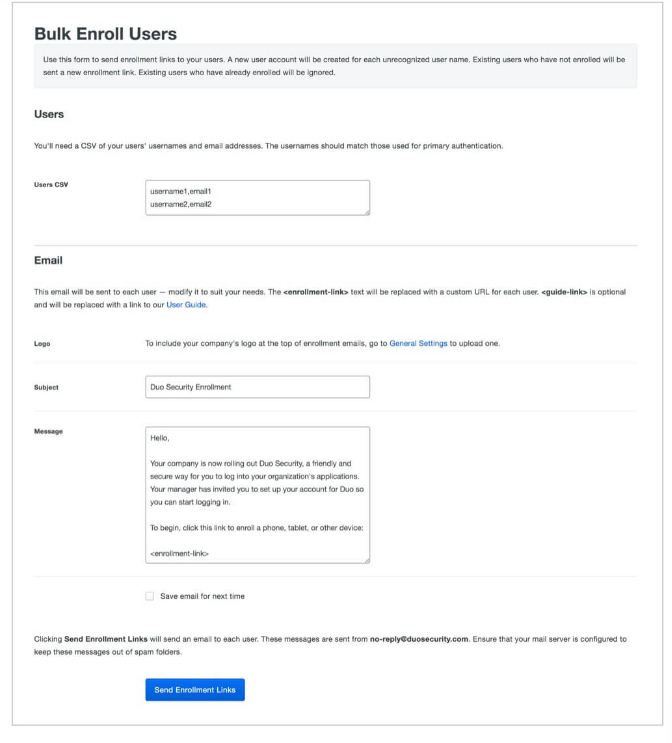The image size is (672, 743).
Task: Go to General Settings link
Action: (418, 344)
